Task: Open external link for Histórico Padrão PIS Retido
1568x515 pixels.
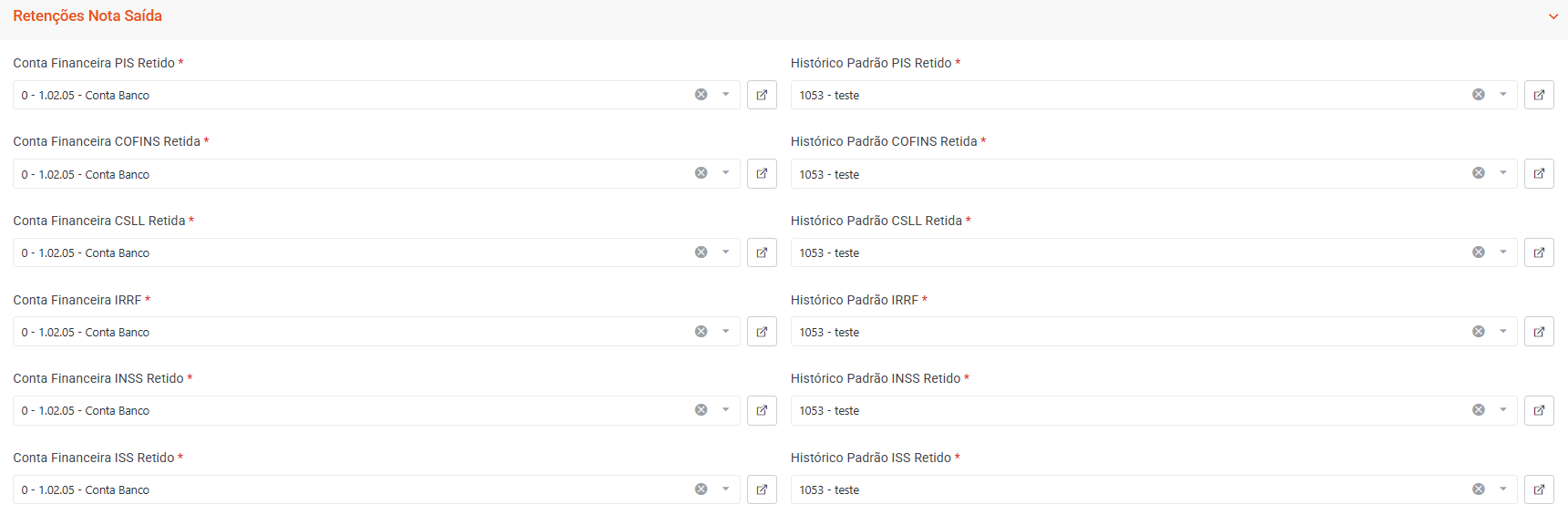Action: click(1539, 95)
